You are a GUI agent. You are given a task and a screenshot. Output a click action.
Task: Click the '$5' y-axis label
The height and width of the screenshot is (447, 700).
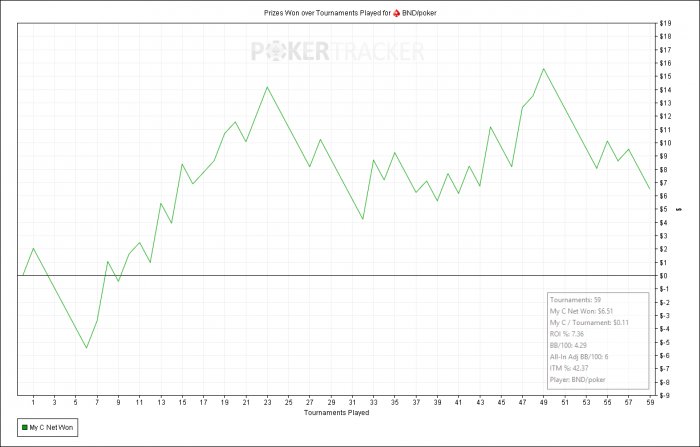tap(663, 209)
